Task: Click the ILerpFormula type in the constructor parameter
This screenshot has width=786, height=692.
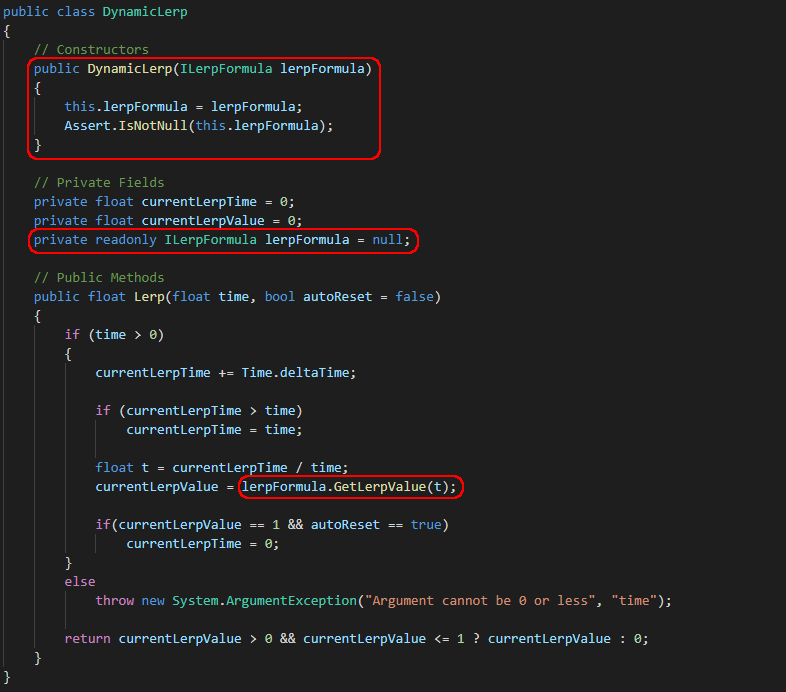Action: click(226, 69)
